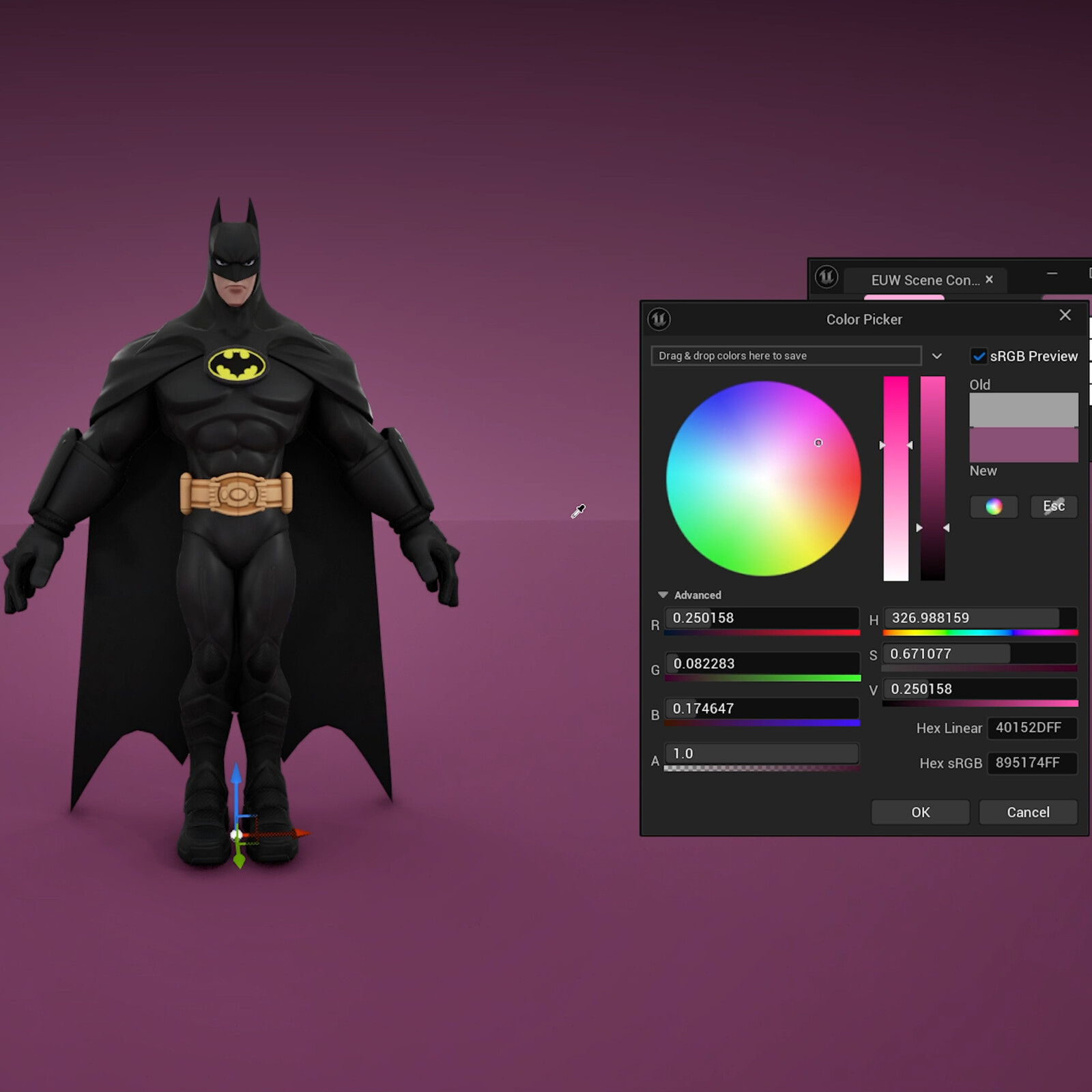
Task: Minimize the EUW Scene window
Action: (x=1052, y=274)
